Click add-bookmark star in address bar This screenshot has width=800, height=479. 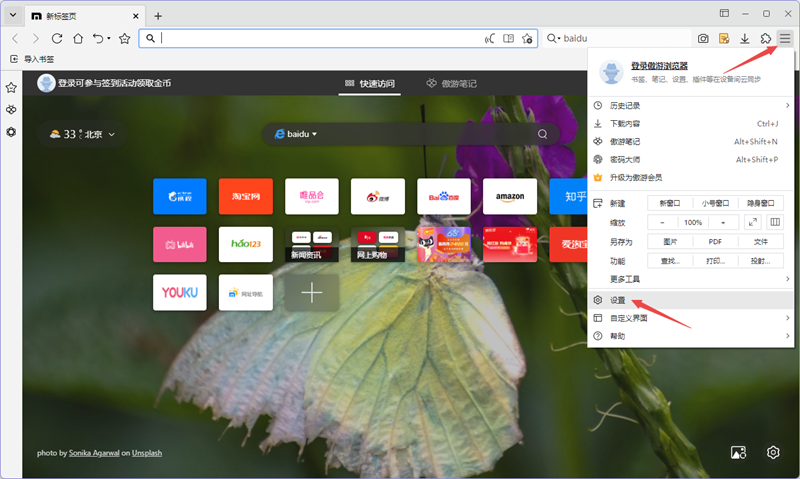[x=527, y=38]
